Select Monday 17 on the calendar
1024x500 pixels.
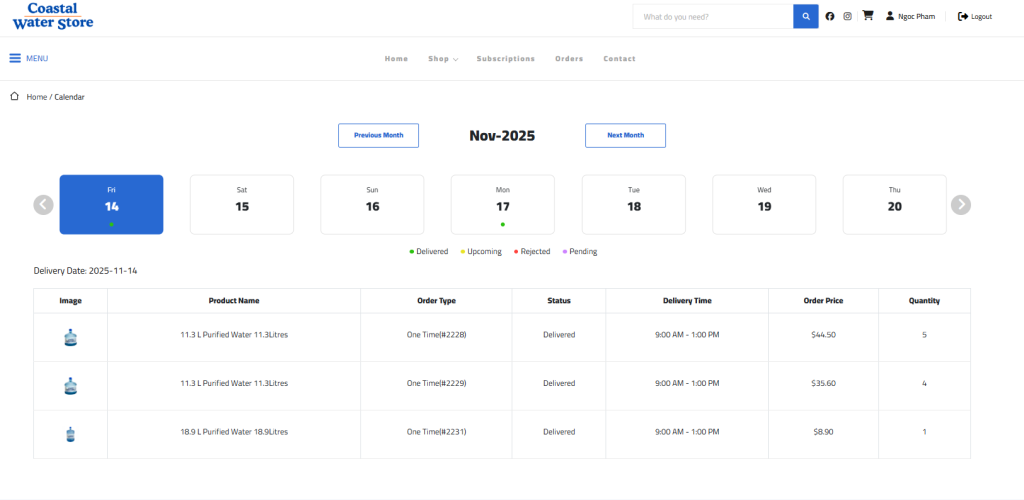pyautogui.click(x=503, y=205)
